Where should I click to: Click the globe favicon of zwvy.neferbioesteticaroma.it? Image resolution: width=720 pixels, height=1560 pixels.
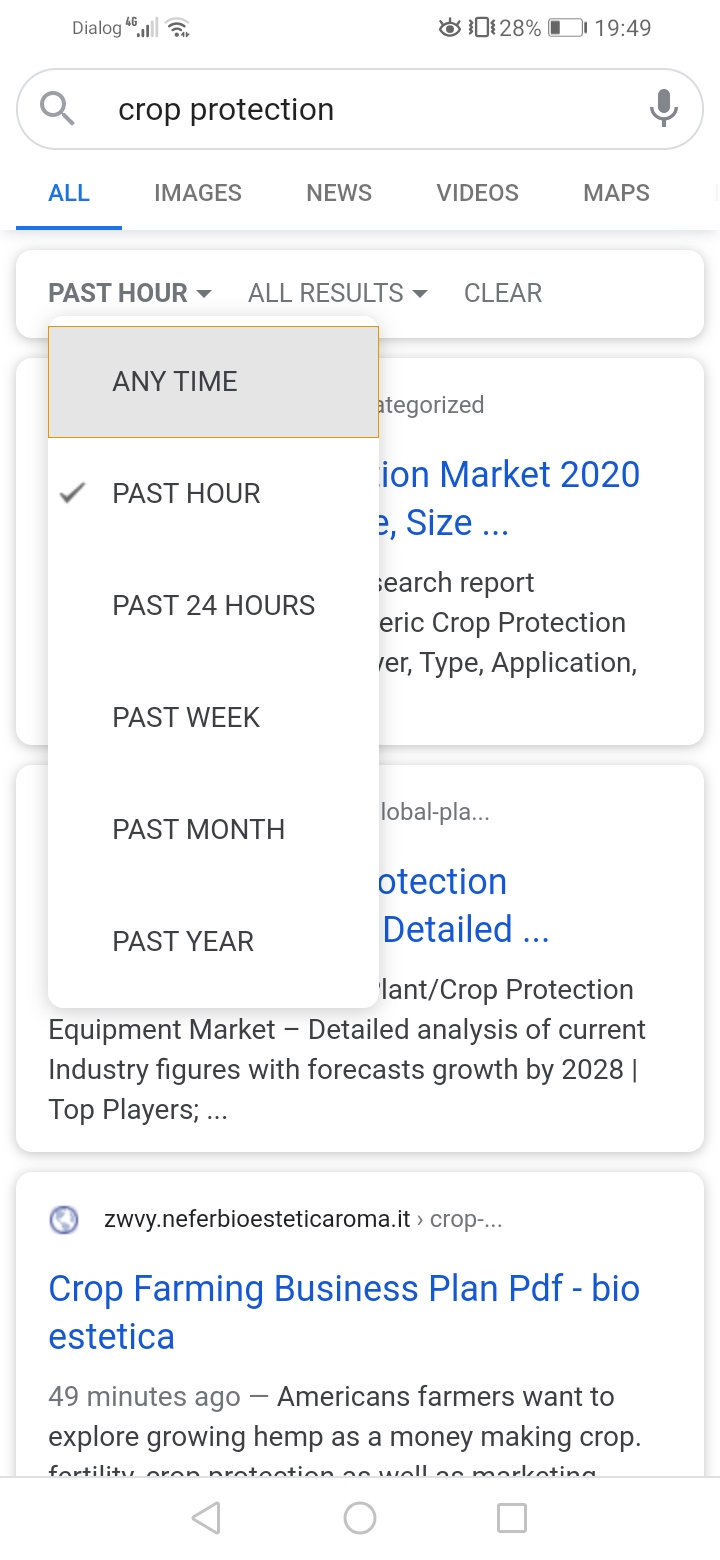point(64,1220)
